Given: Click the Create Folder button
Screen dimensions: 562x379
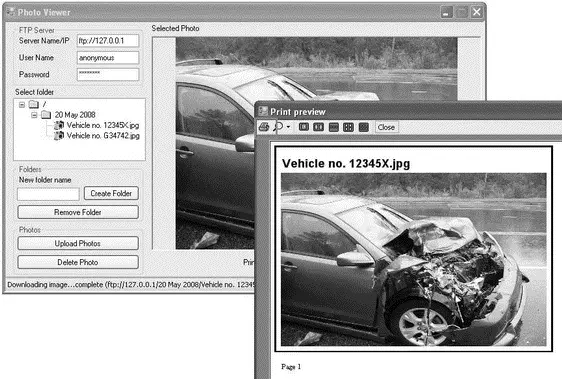Looking at the screenshot, I should pos(111,193).
